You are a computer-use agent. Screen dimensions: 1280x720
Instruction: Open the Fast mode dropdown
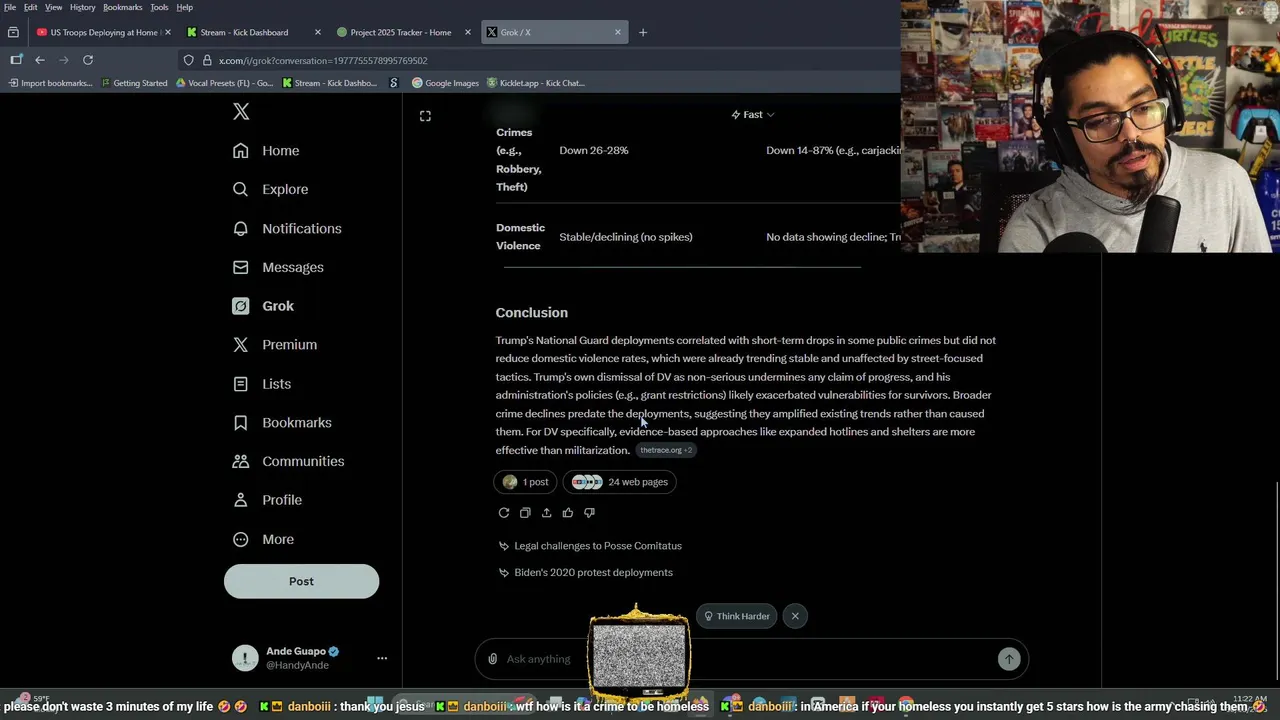click(x=752, y=114)
